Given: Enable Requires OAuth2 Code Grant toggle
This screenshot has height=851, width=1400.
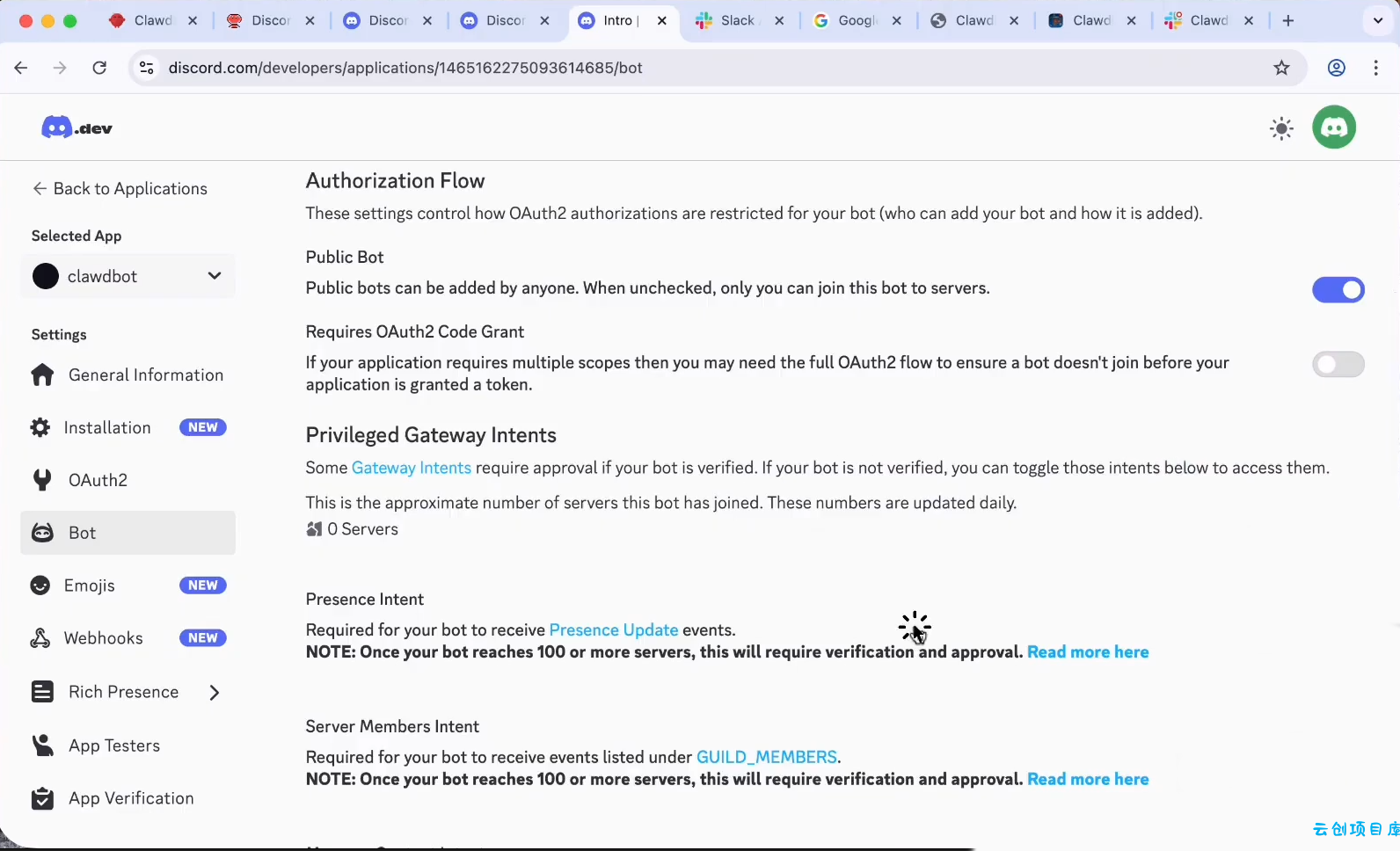Looking at the screenshot, I should pos(1338,365).
